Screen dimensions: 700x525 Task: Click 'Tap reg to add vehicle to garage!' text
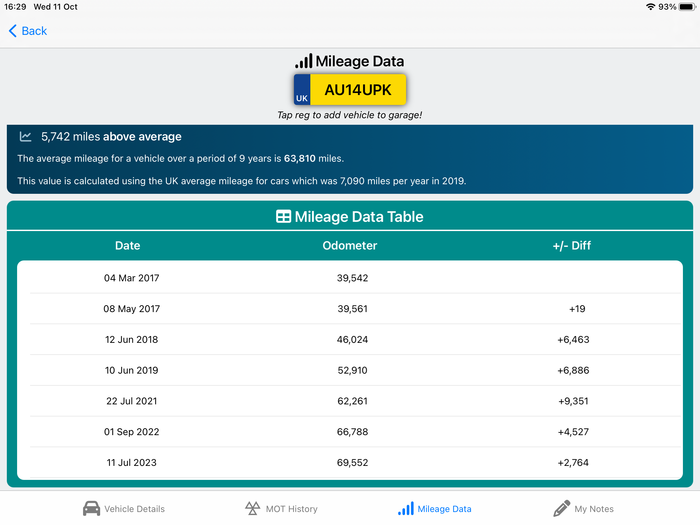(x=350, y=115)
